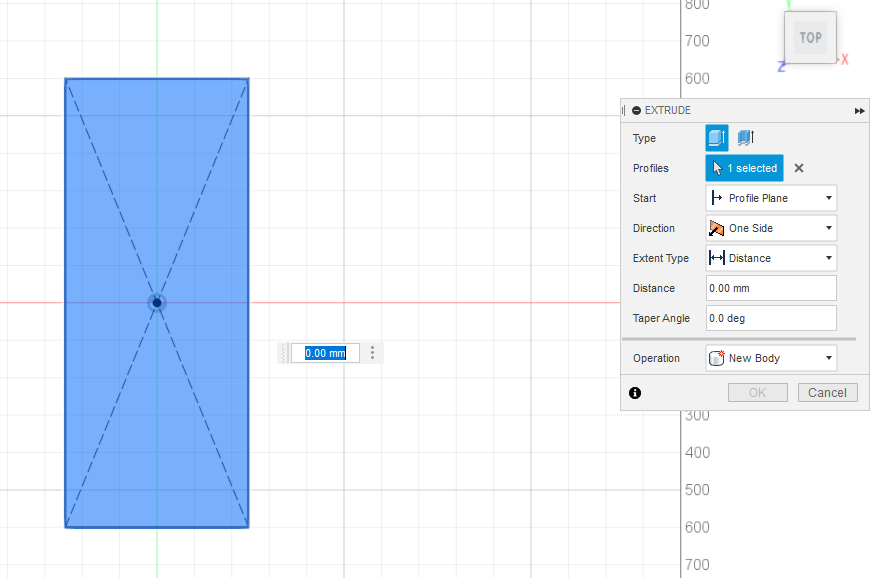Image resolution: width=874 pixels, height=578 pixels.
Task: Click the X axis label on the ViewCube
Action: pyautogui.click(x=845, y=59)
